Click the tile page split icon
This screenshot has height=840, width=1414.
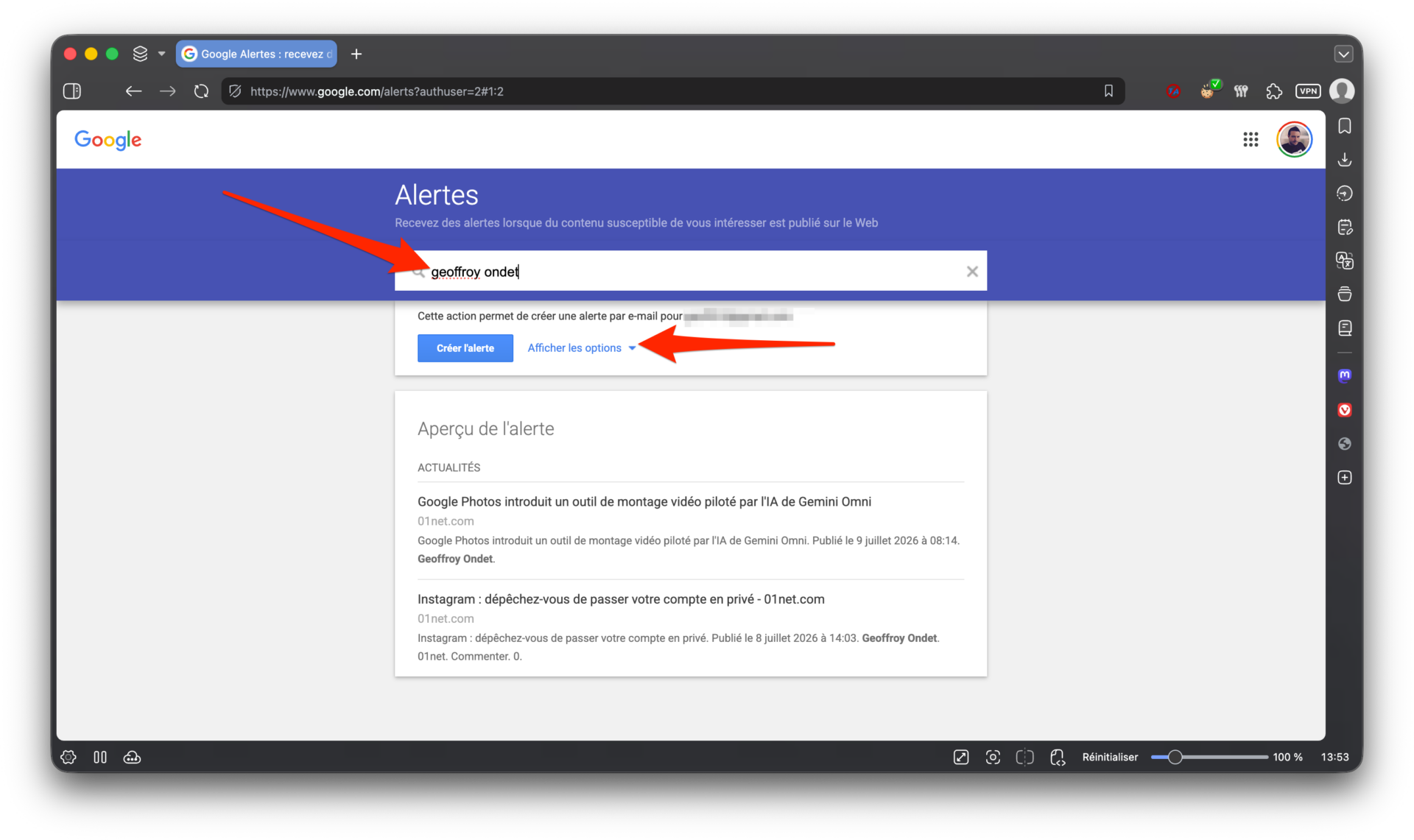click(1025, 757)
